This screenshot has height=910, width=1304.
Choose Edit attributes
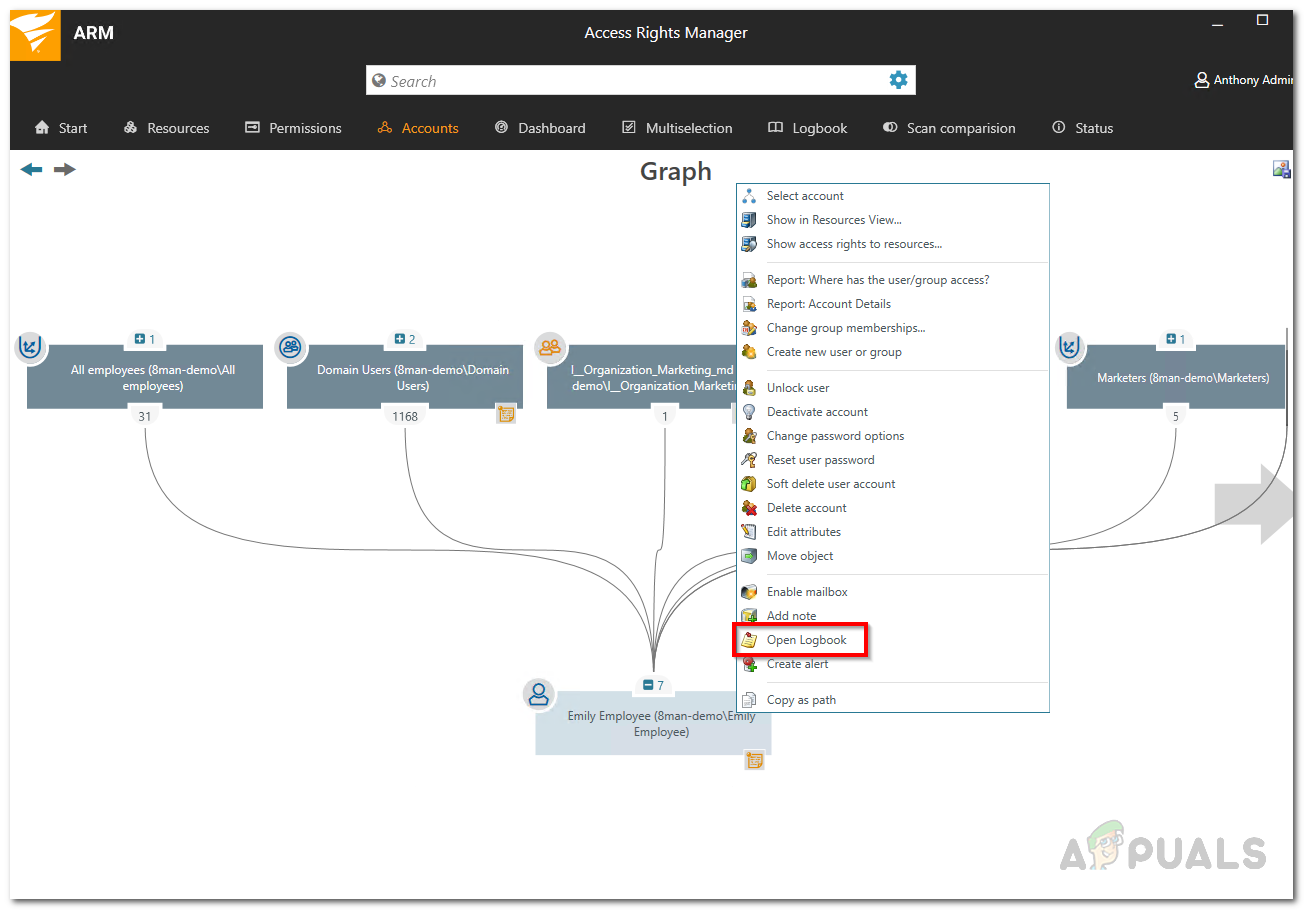[893, 532]
